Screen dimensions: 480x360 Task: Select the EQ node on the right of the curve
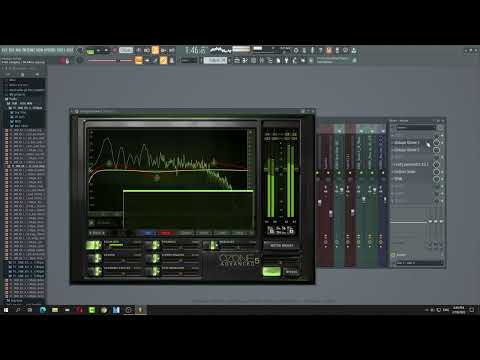click(x=214, y=162)
